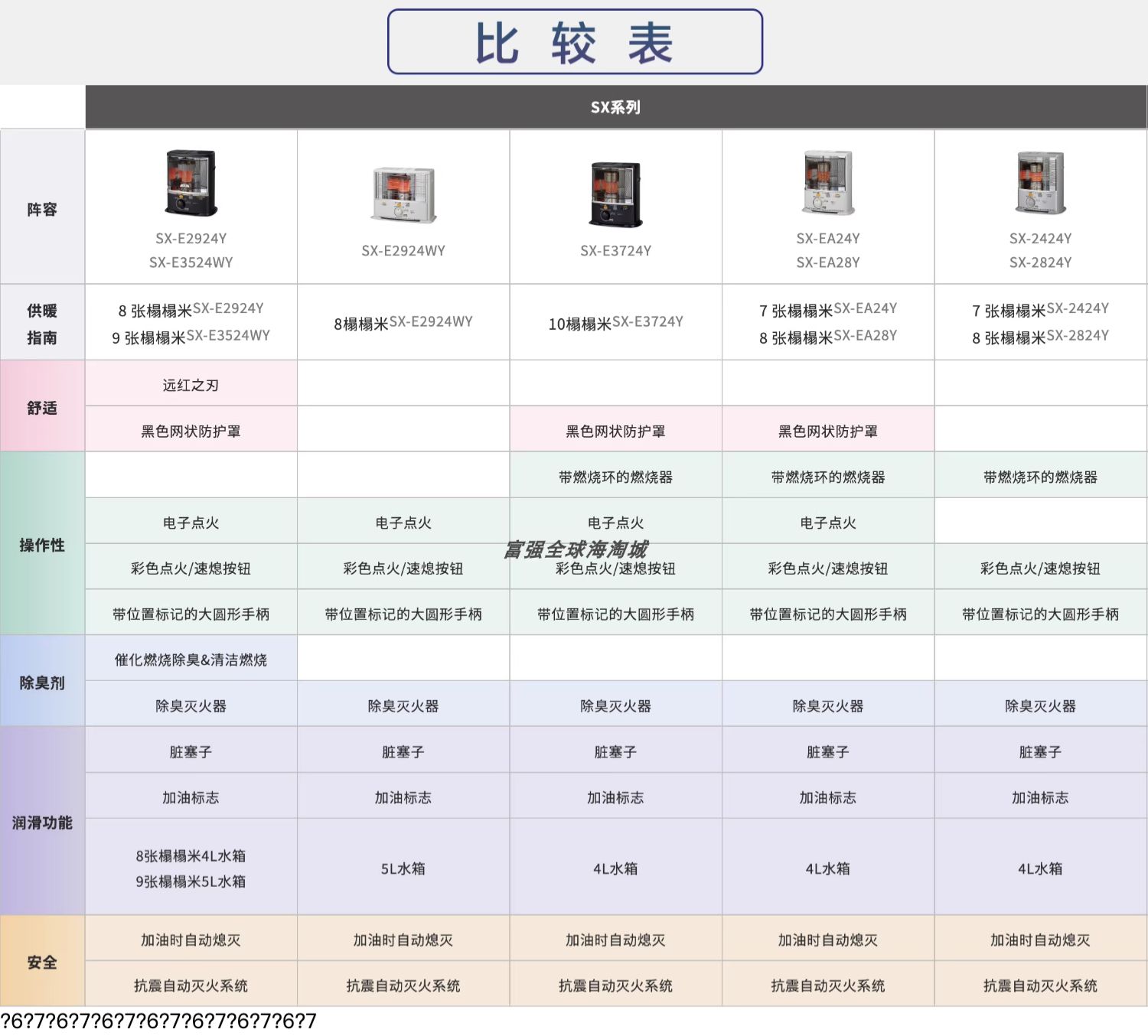
Task: Click the black heater image above SX-E2924Y
Action: tap(191, 183)
